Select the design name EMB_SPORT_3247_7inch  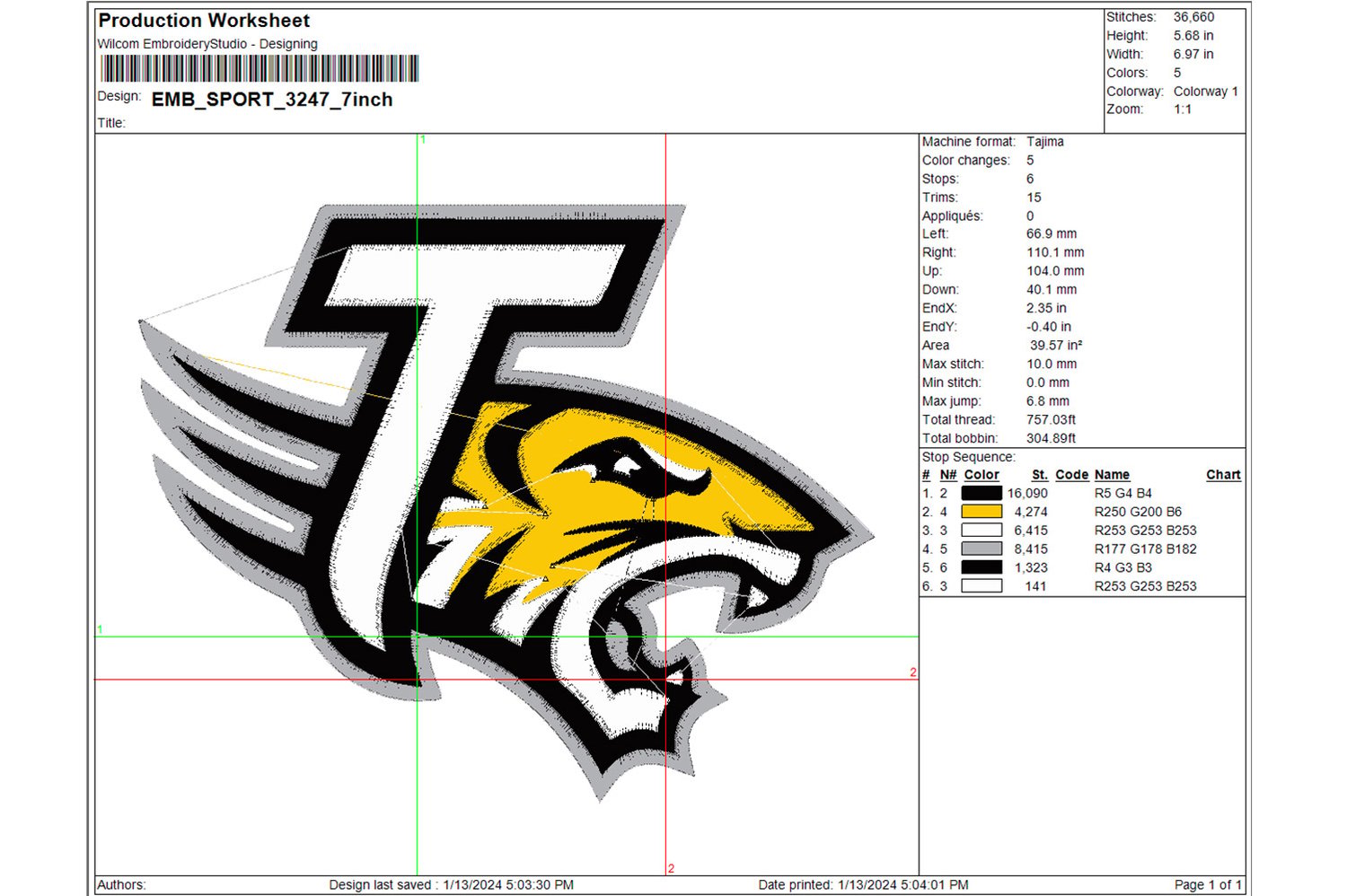pyautogui.click(x=272, y=100)
